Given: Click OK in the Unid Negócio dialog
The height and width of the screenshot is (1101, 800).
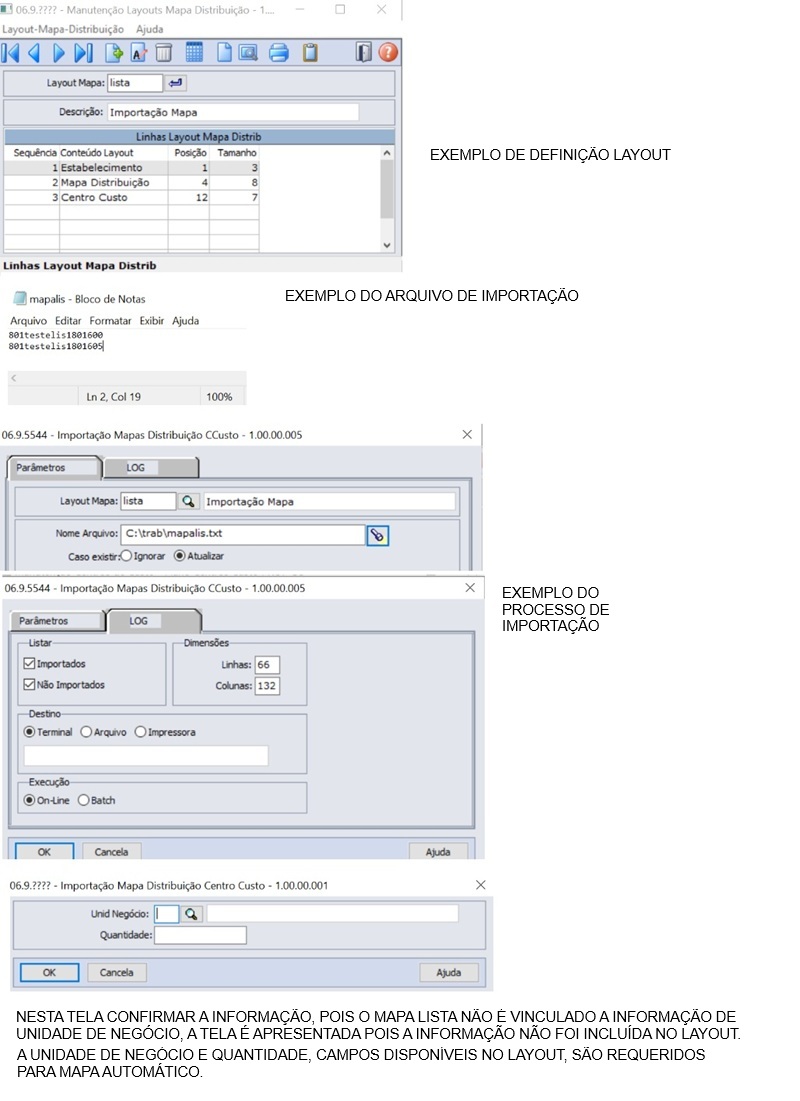Looking at the screenshot, I should [49, 973].
